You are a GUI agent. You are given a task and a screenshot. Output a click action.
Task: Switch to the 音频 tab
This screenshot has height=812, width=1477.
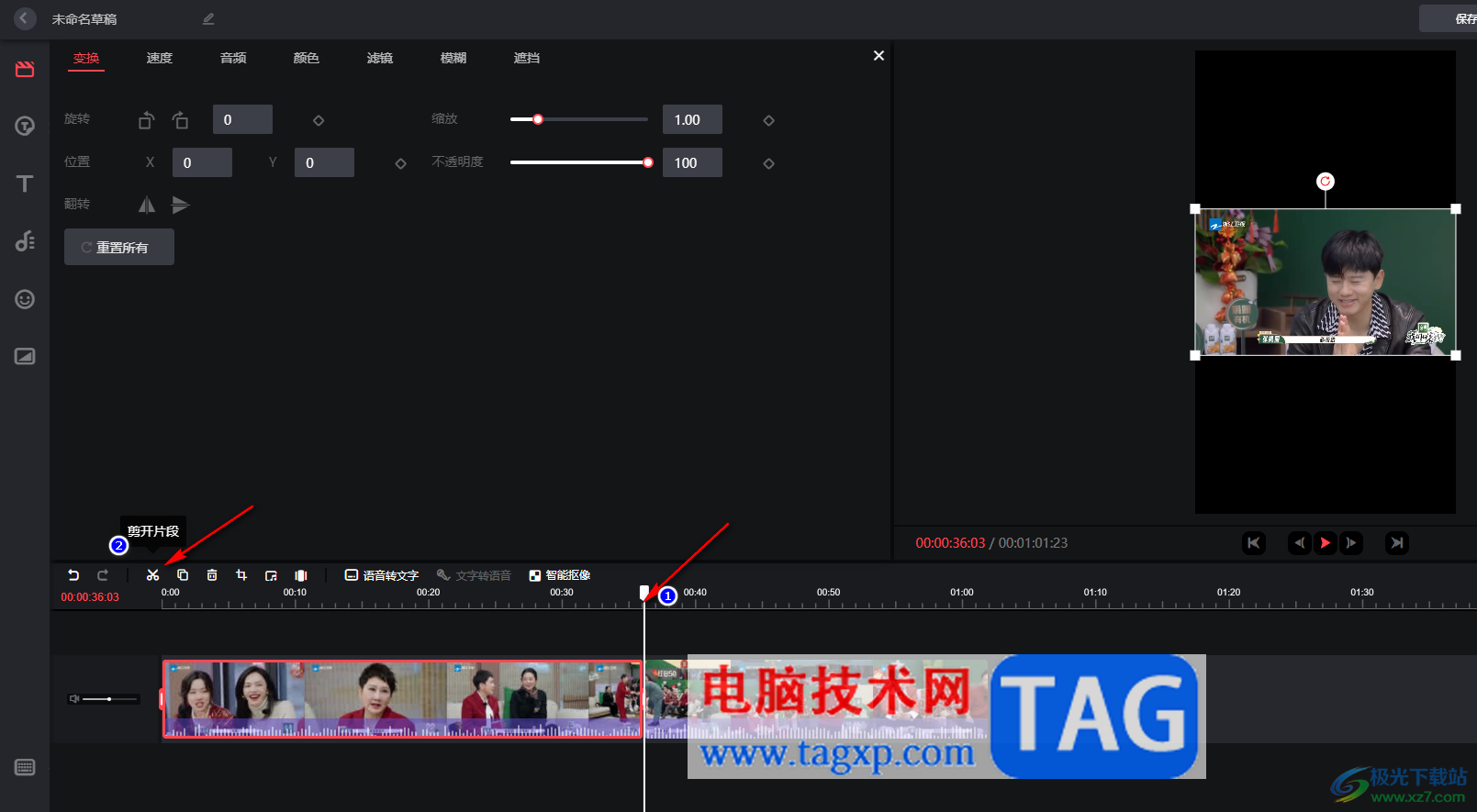(233, 58)
